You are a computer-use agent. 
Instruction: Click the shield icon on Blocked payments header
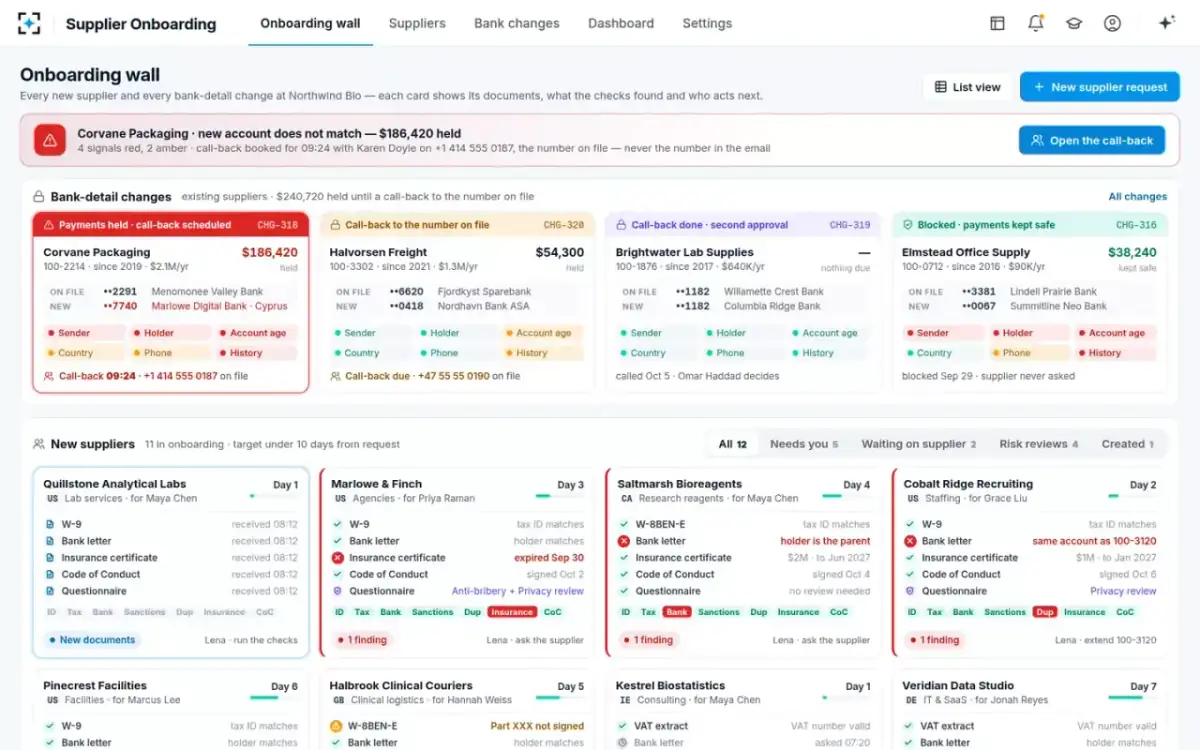909,225
